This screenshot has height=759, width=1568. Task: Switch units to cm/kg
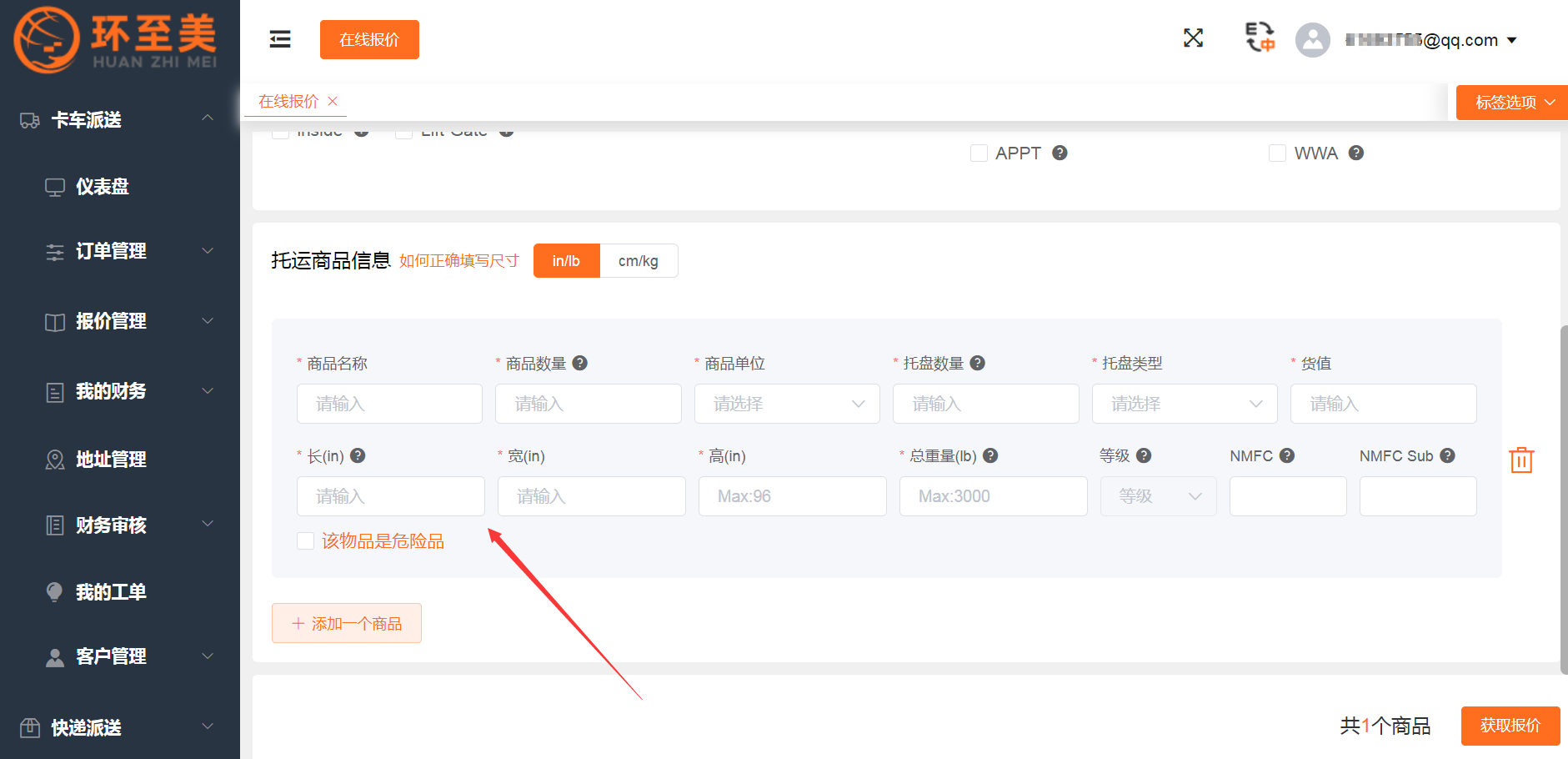(x=638, y=261)
